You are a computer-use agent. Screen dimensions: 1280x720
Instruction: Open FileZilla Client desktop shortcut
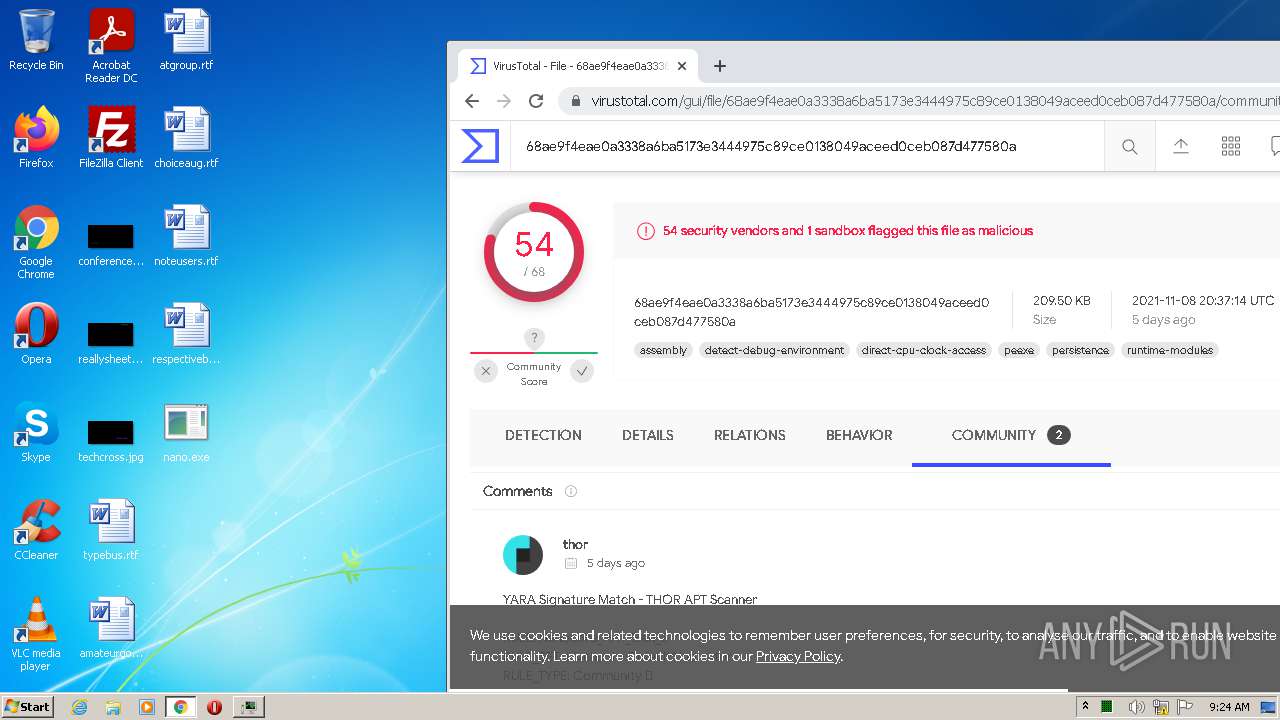[111, 138]
